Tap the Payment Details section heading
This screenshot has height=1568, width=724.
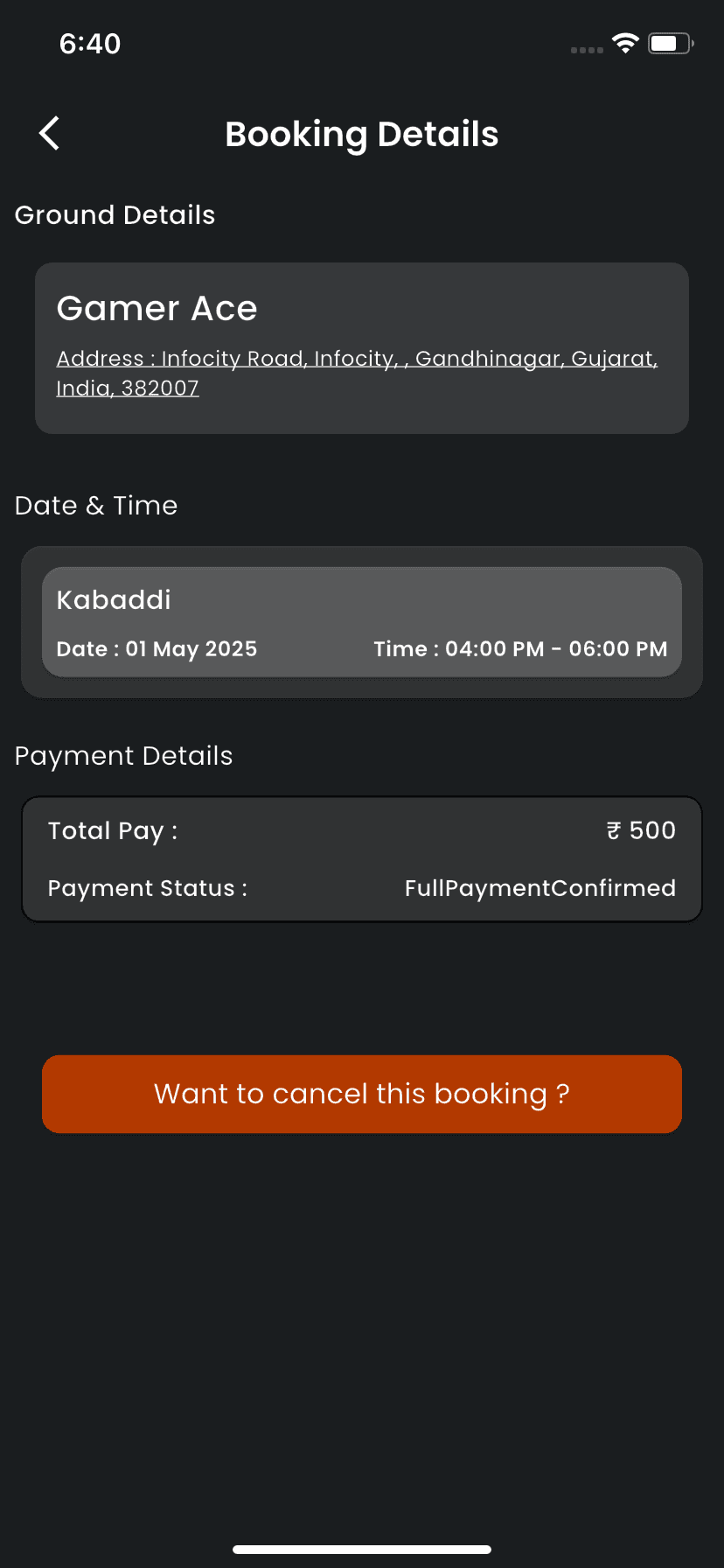click(x=124, y=756)
